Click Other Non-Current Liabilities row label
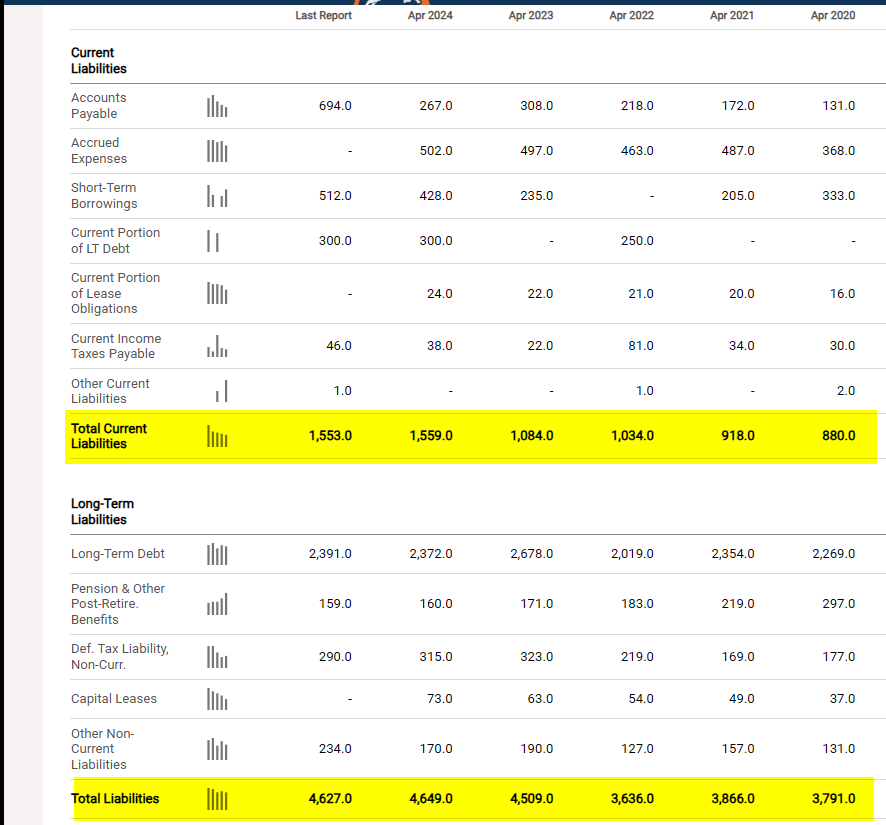Screen dimensions: 886x825 [x=102, y=749]
